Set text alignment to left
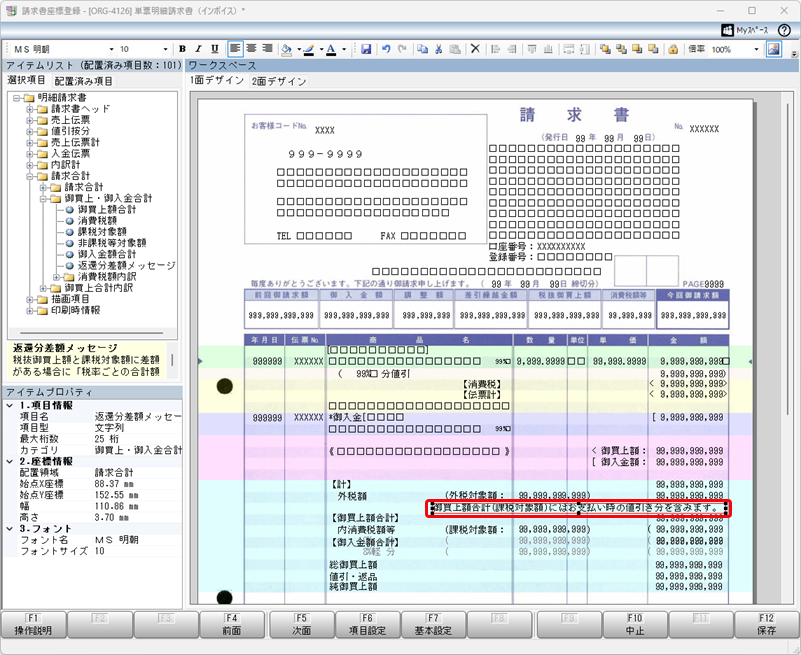801x655 pixels. click(235, 49)
